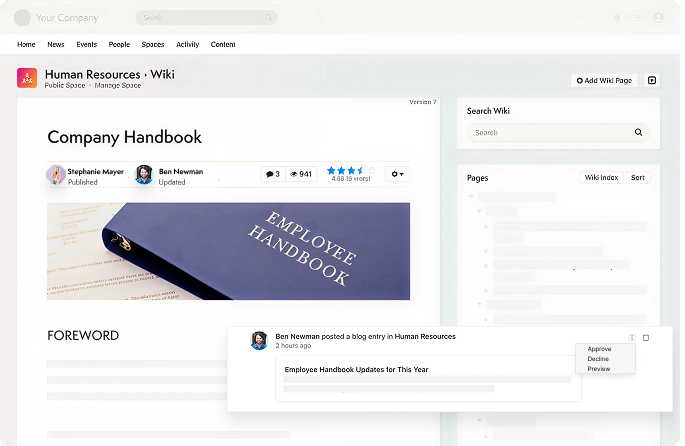This screenshot has width=685, height=446.
Task: Click the magnifier in the top search bar
Action: pyautogui.click(x=269, y=17)
